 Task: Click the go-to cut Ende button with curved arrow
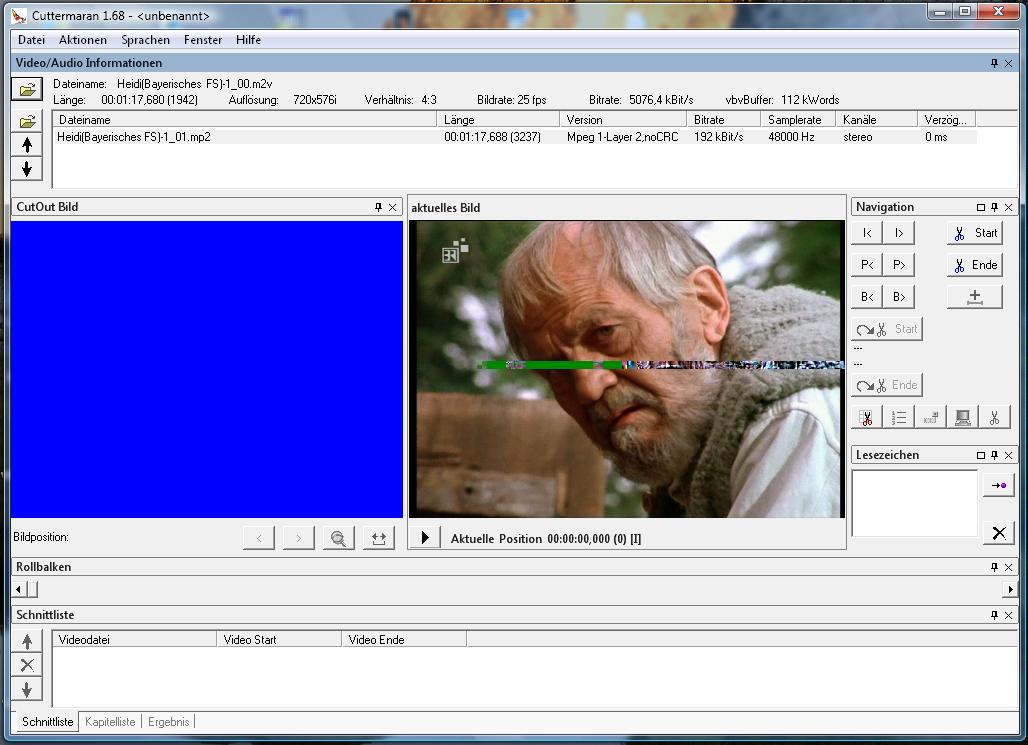tap(887, 385)
